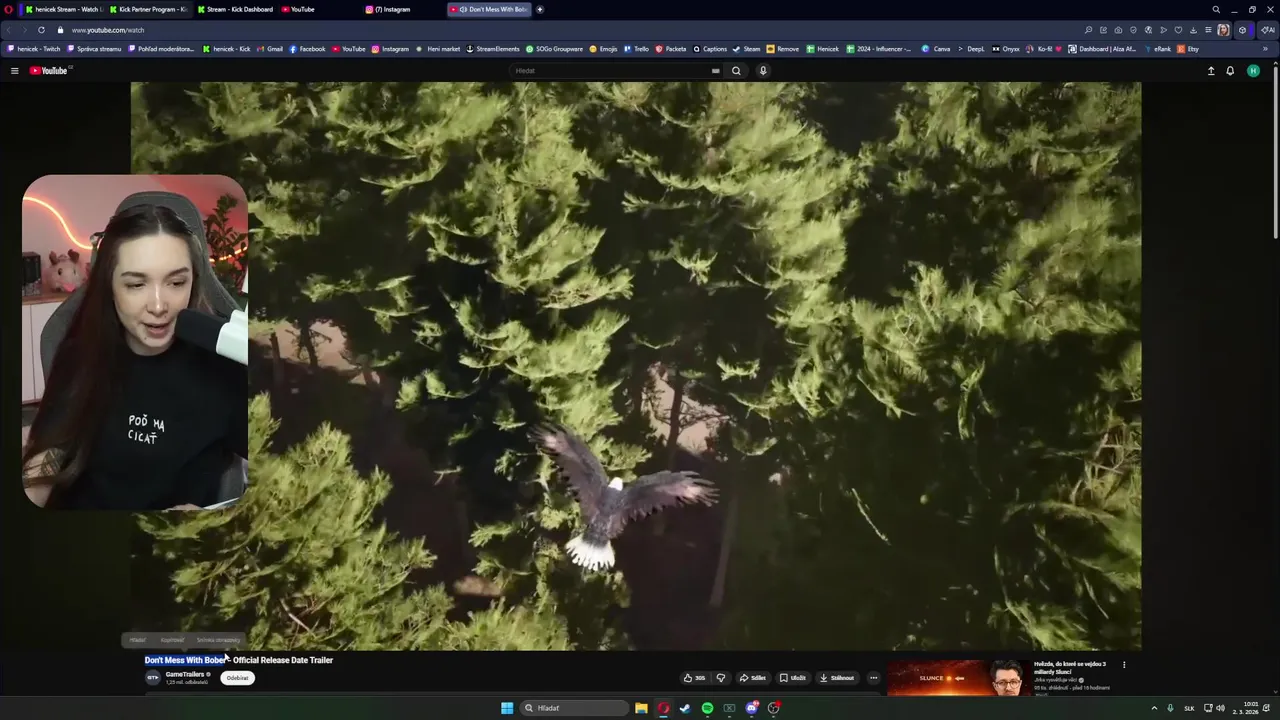Toggle microphone icon in system tray

pyautogui.click(x=1170, y=708)
